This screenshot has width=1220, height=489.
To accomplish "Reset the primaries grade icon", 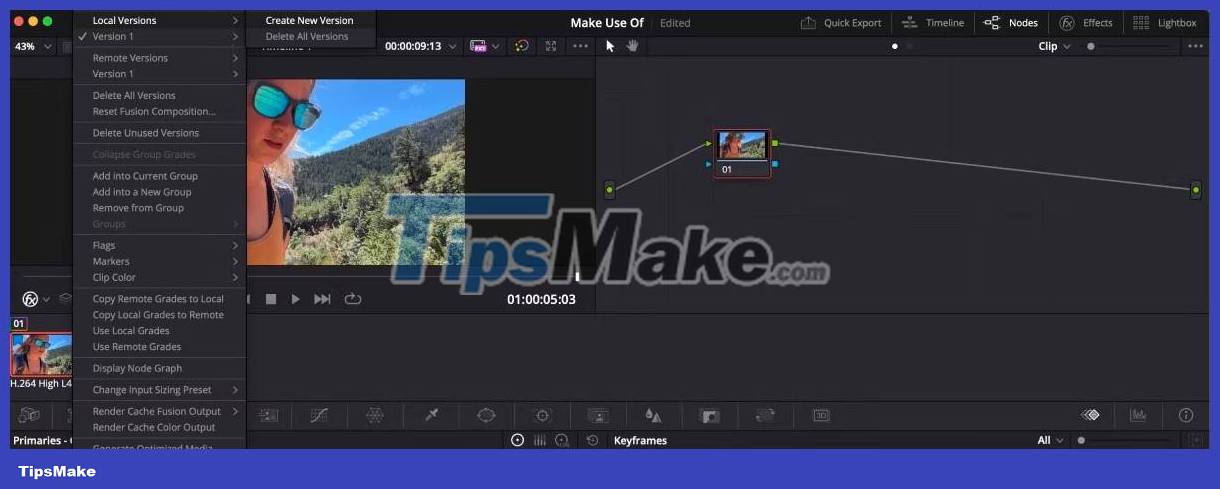I will point(592,440).
